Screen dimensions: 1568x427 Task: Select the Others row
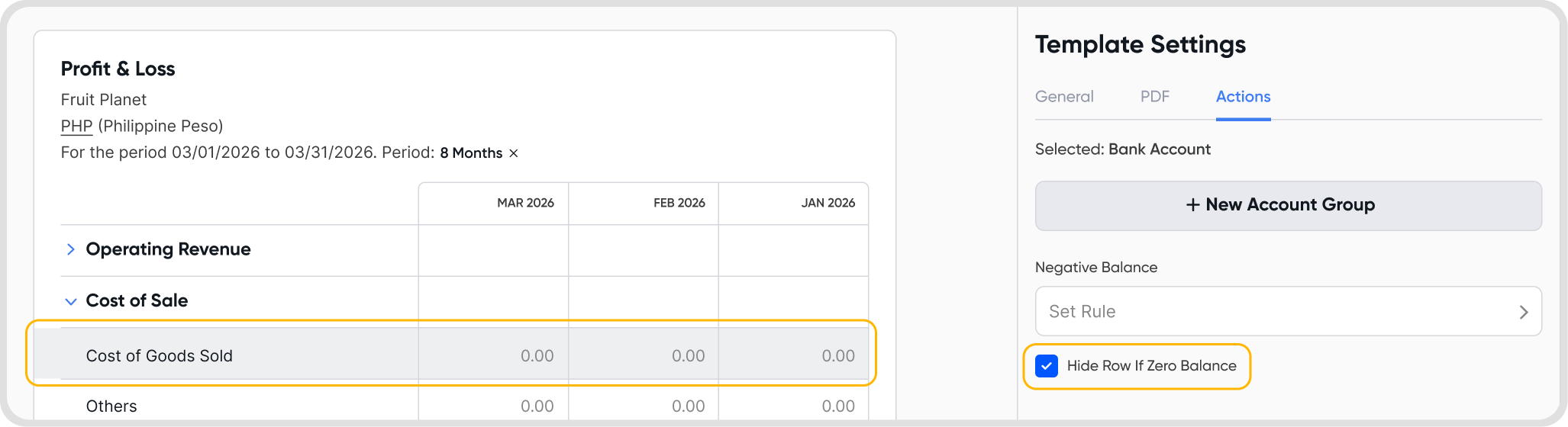click(111, 406)
